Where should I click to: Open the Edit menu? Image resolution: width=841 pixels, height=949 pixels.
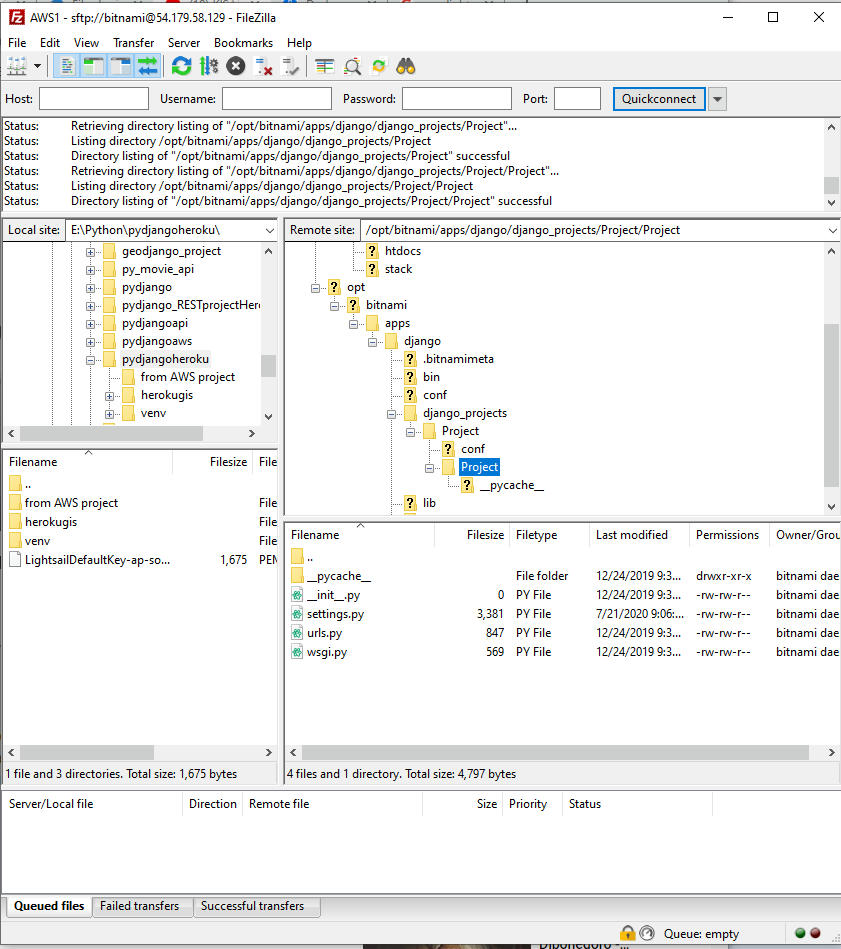pyautogui.click(x=50, y=43)
